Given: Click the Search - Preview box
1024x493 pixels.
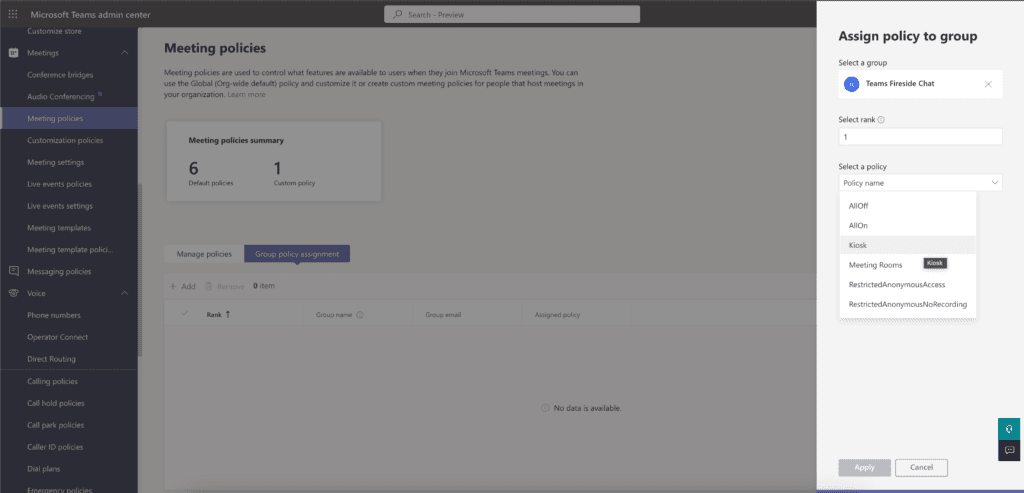Looking at the screenshot, I should [x=512, y=14].
